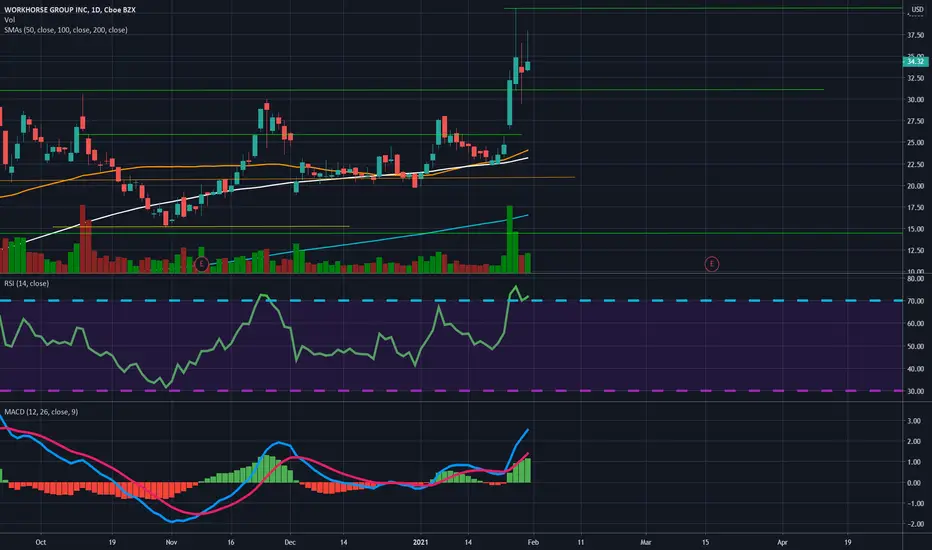Click the Mar date label on time axis

(x=646, y=542)
